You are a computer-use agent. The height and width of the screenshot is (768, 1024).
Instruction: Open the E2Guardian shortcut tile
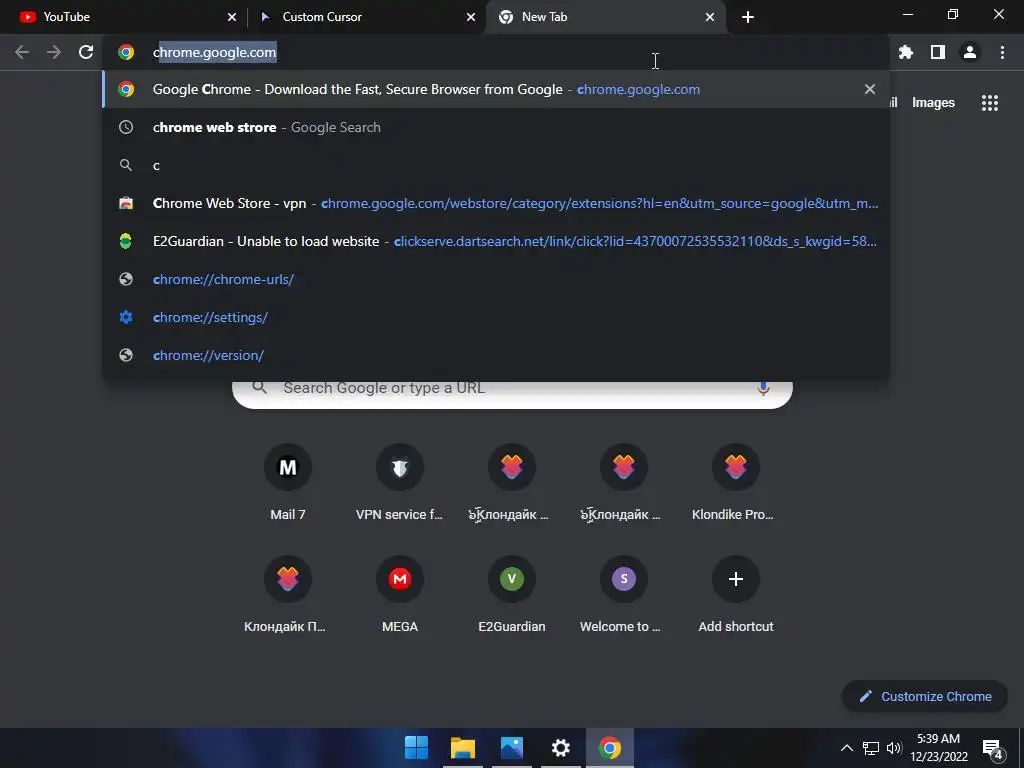pos(512,594)
